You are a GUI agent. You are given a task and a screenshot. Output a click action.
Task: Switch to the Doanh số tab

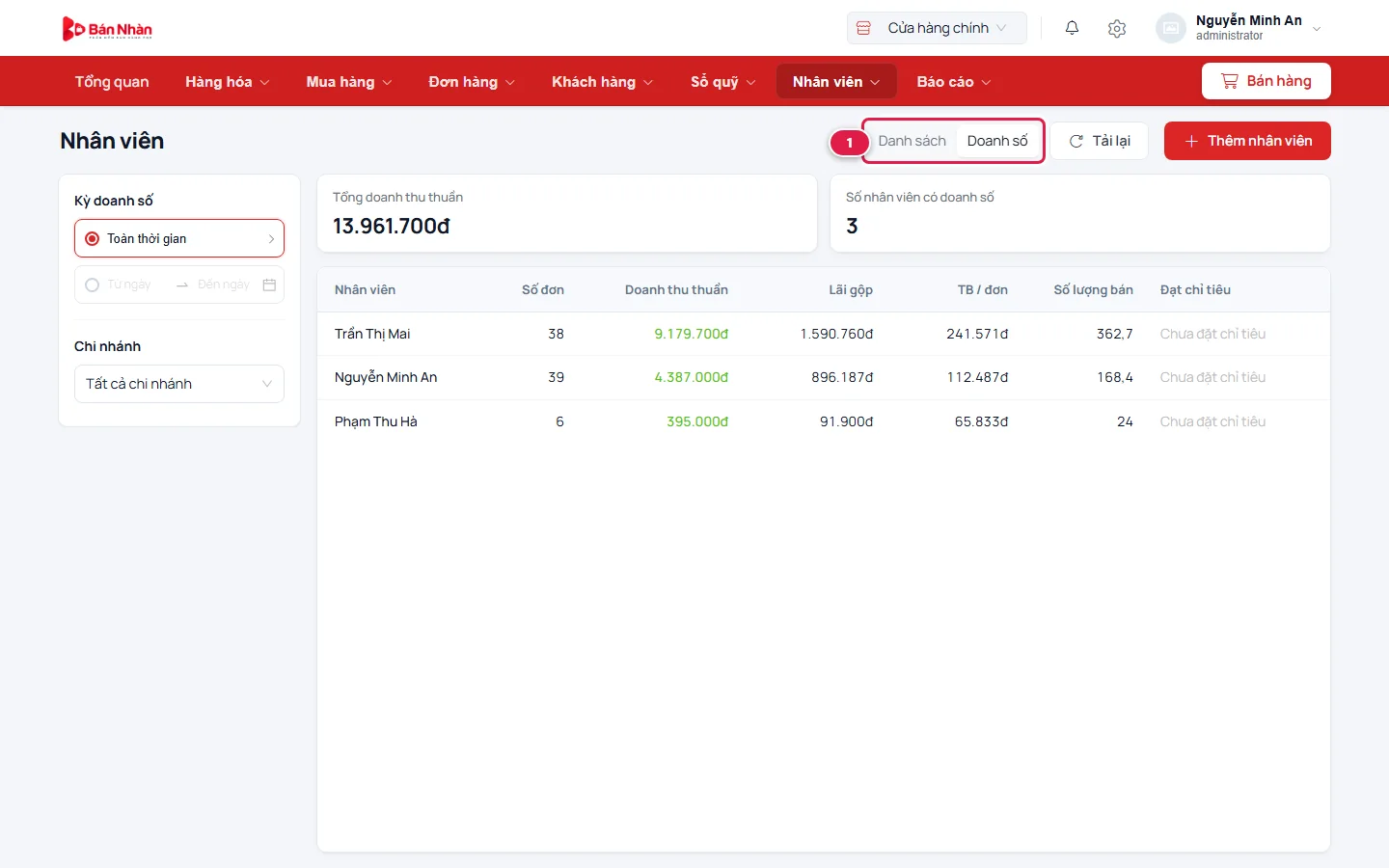(x=997, y=141)
